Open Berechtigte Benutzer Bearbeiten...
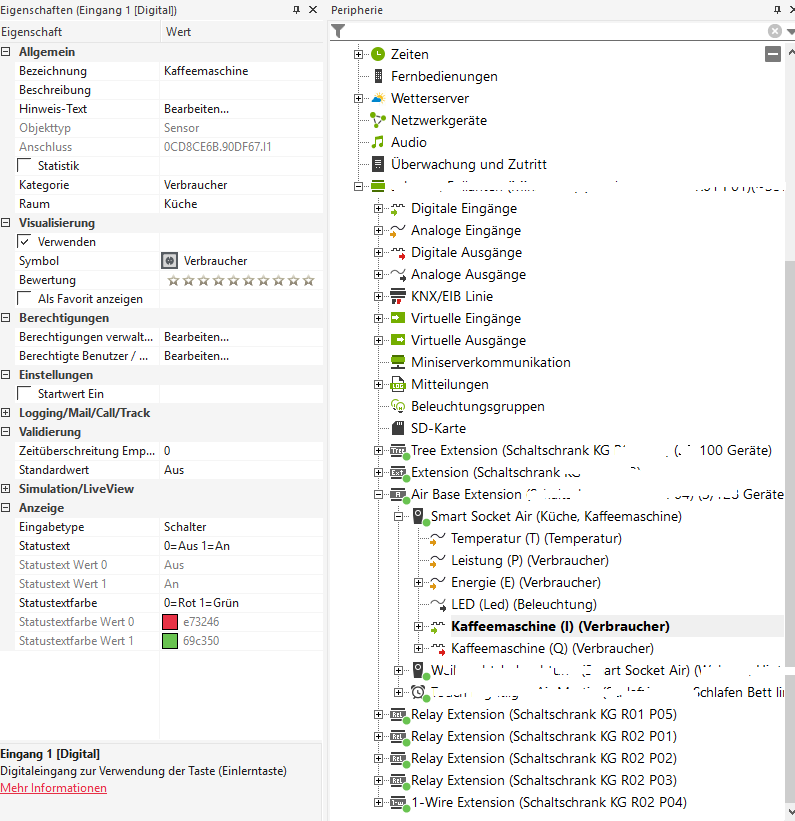The width and height of the screenshot is (795, 821). coord(196,356)
